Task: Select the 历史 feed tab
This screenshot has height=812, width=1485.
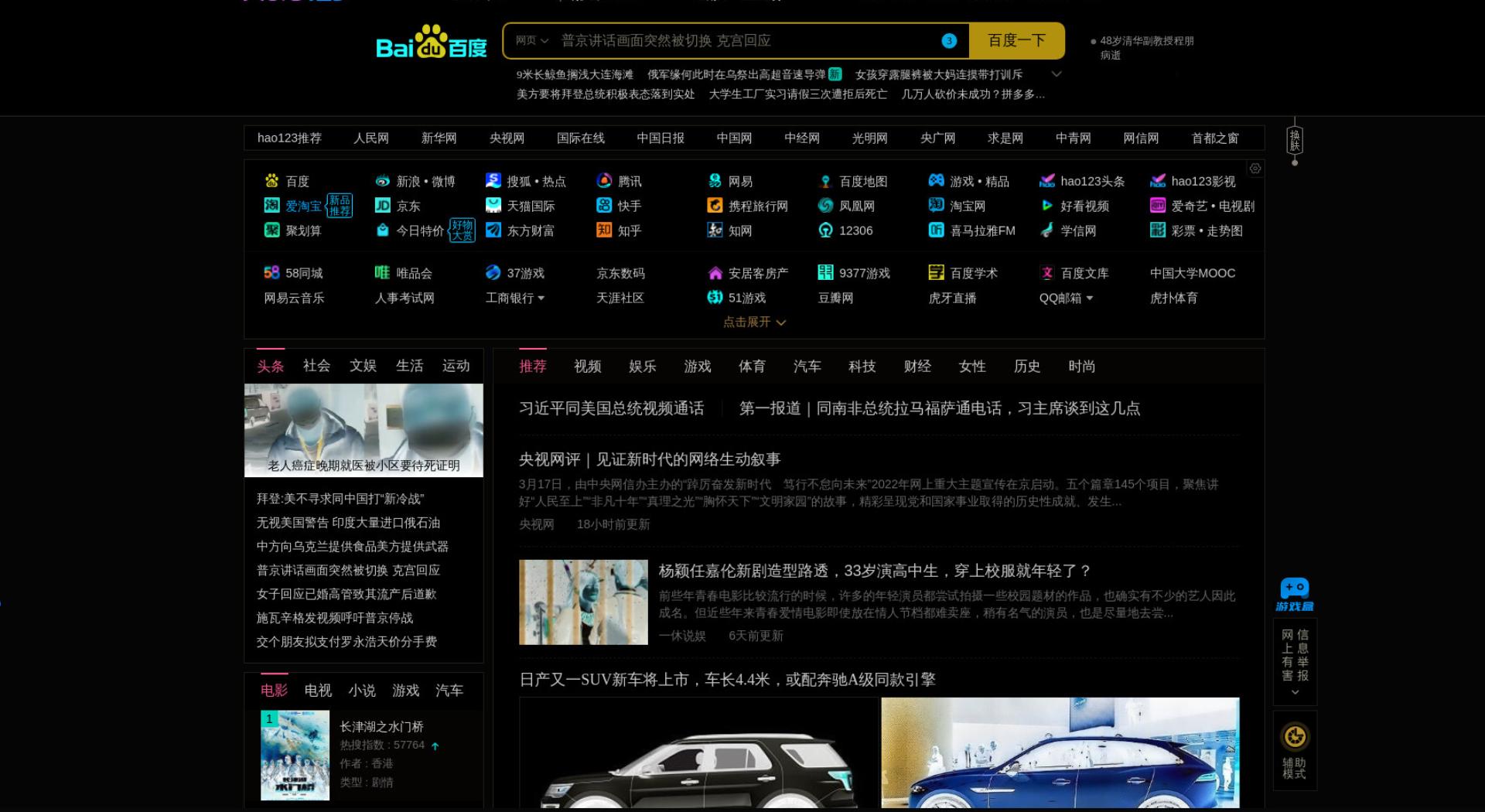Action: click(1027, 367)
